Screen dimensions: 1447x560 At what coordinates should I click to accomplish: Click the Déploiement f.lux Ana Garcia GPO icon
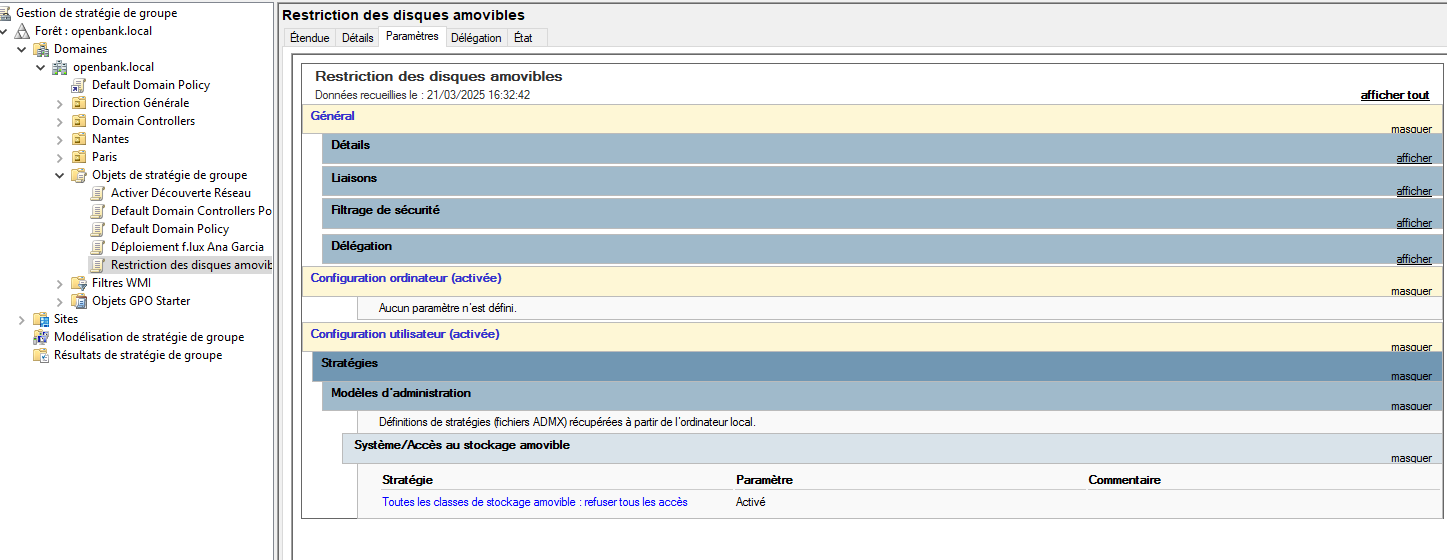click(x=98, y=247)
